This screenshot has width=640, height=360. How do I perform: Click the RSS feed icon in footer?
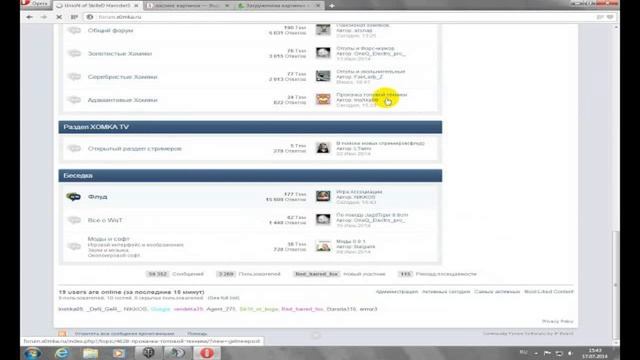tap(62, 333)
